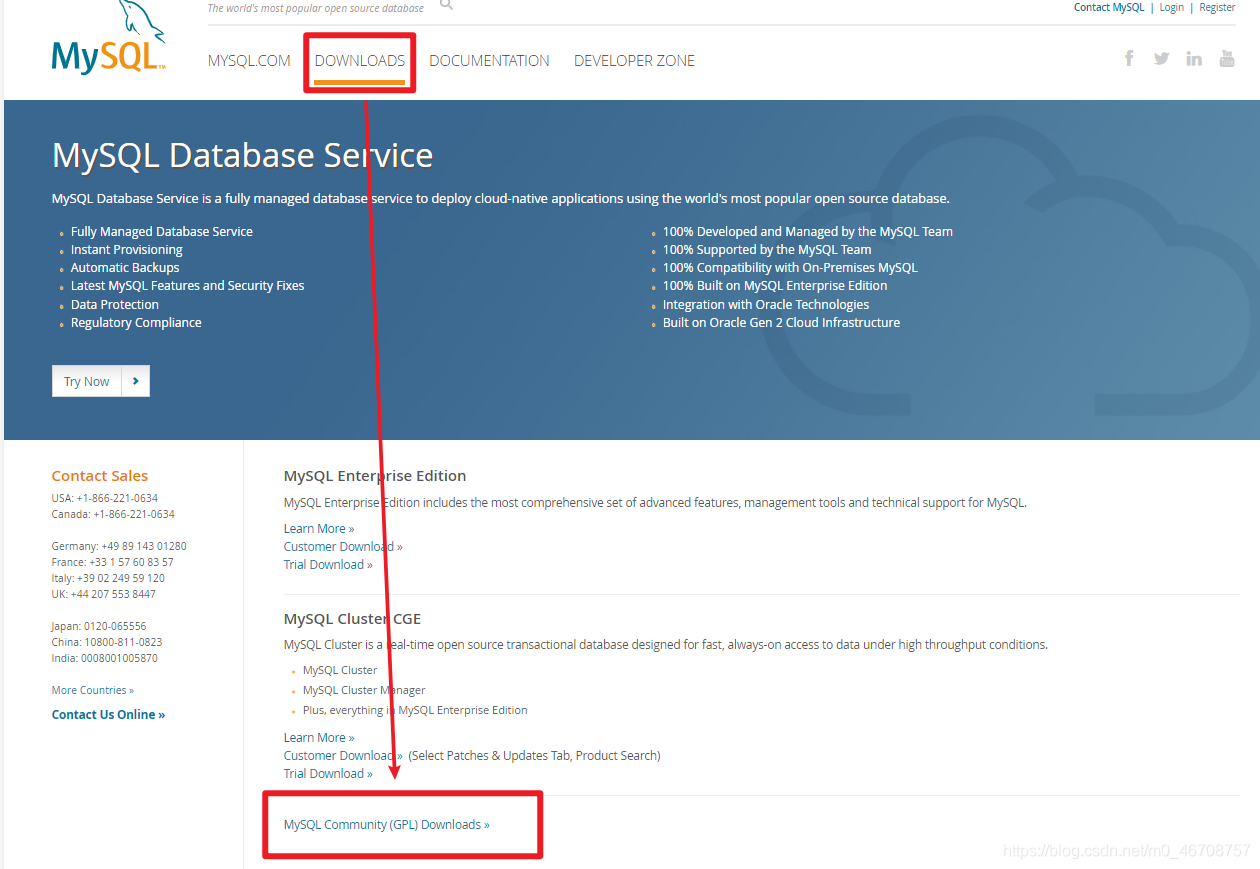This screenshot has width=1260, height=869.
Task: Open Enterprise Edition Trial Download link
Action: click(x=328, y=564)
